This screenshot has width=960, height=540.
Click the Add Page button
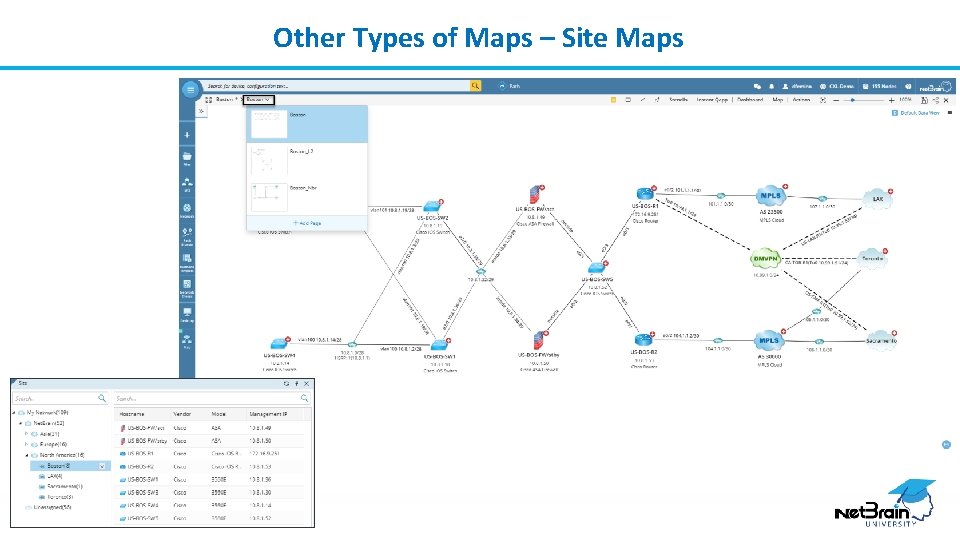point(307,223)
